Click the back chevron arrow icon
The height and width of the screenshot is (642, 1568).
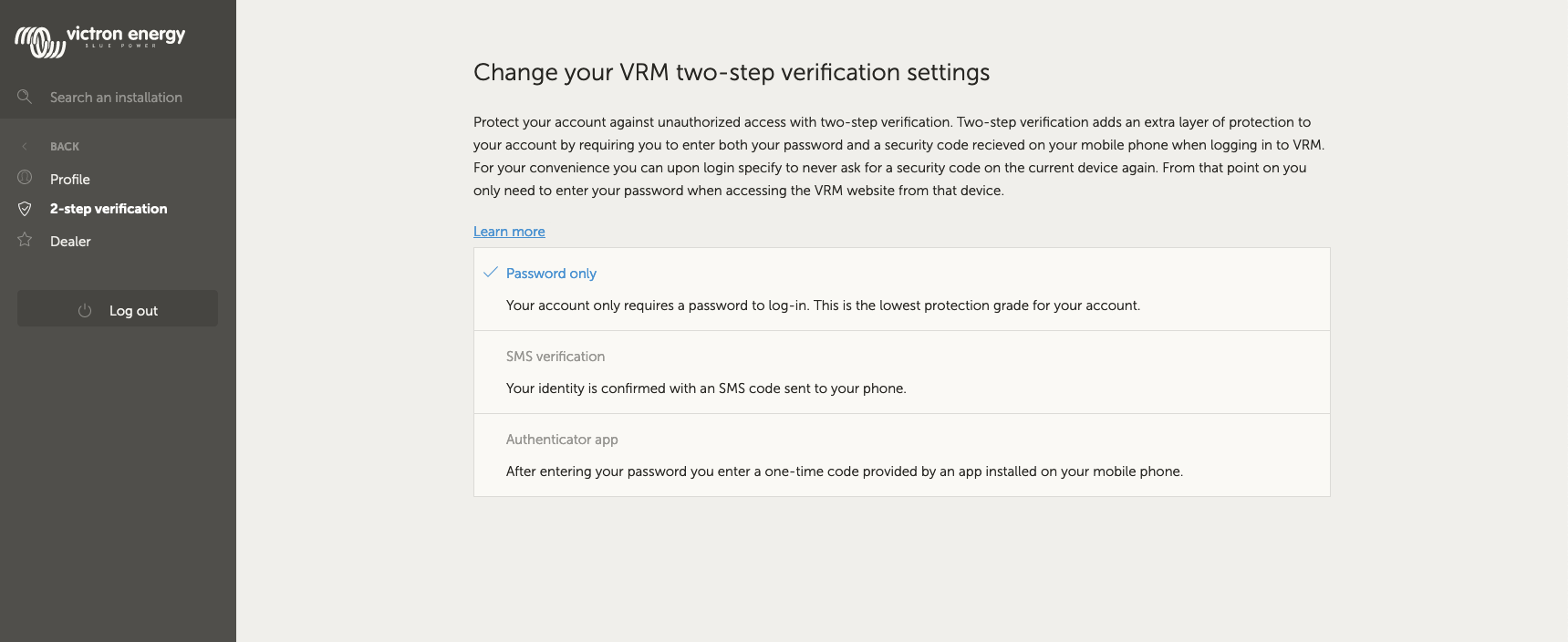25,146
